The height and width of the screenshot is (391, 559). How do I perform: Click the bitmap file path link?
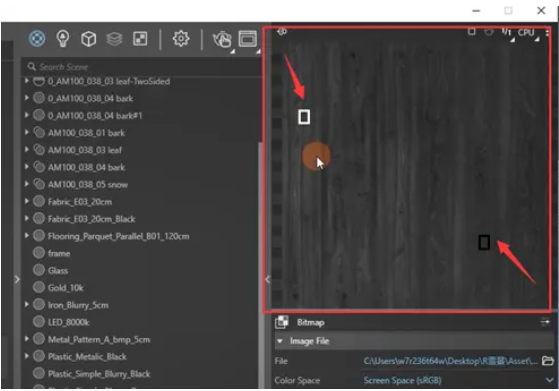[x=451, y=361]
